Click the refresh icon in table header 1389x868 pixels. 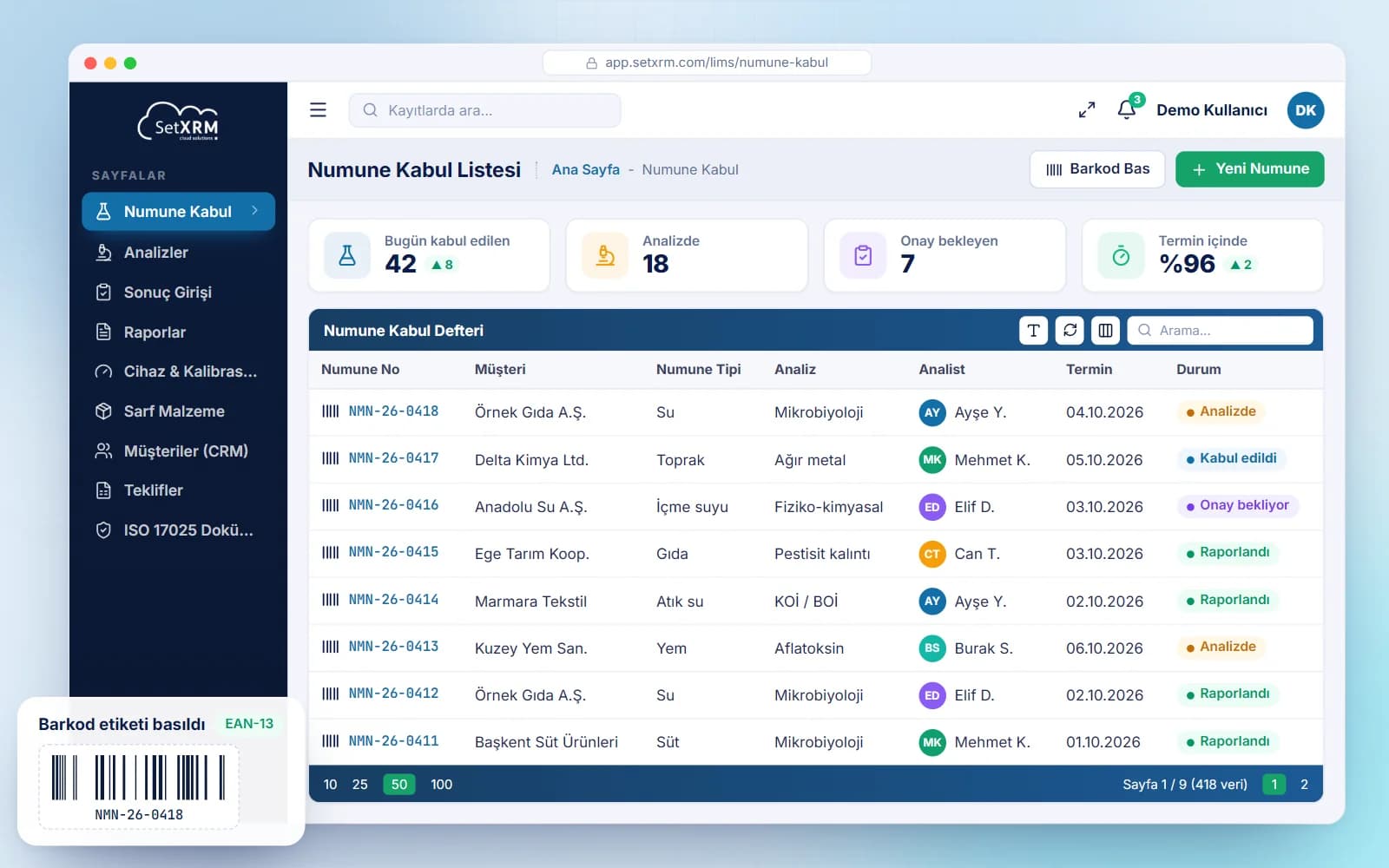click(x=1070, y=330)
